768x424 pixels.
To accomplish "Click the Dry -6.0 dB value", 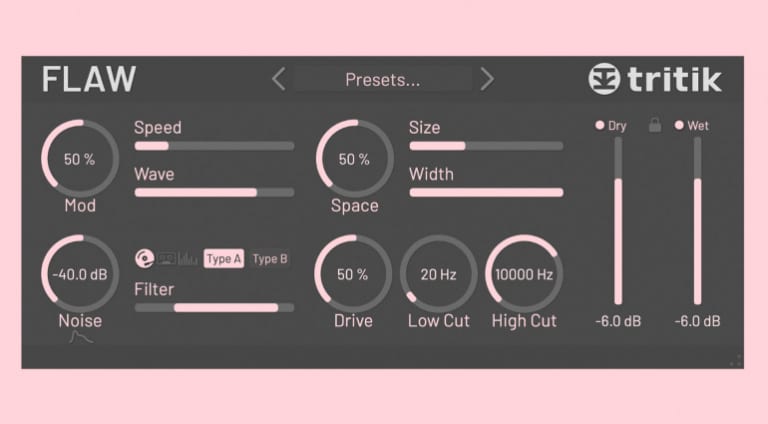I will click(618, 321).
